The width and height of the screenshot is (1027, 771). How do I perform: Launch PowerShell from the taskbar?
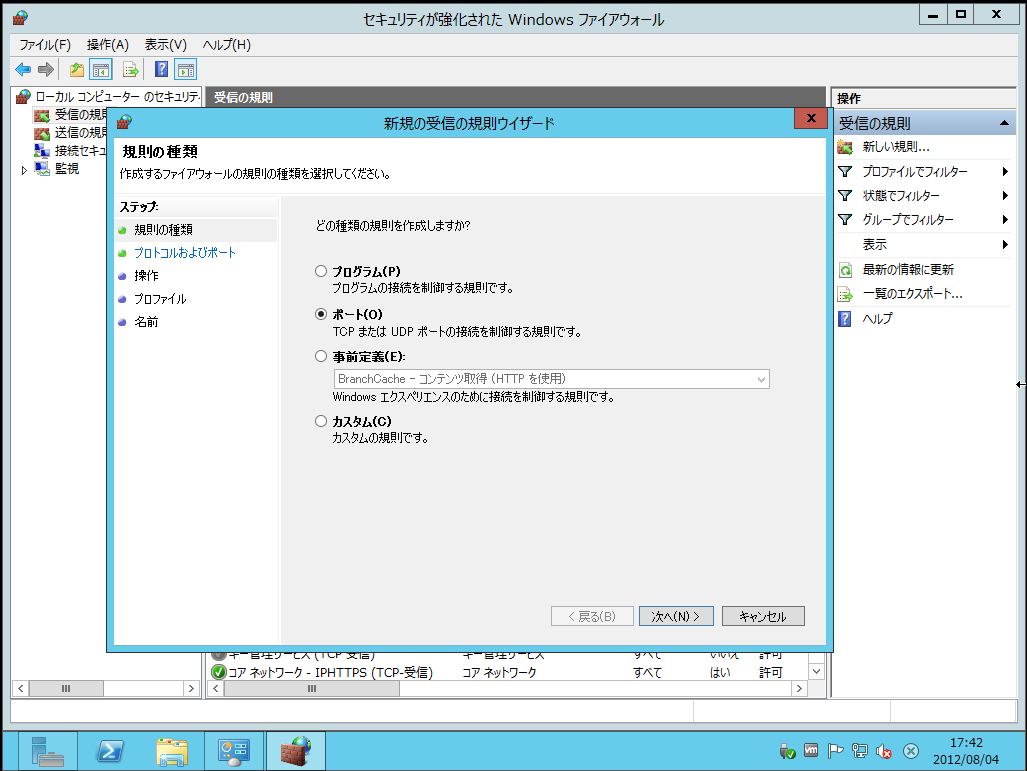pyautogui.click(x=109, y=751)
